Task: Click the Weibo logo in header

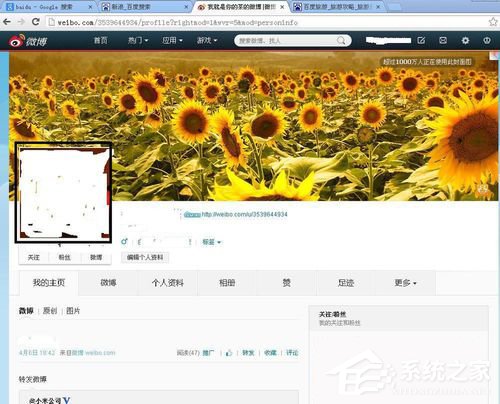Action: [28, 41]
